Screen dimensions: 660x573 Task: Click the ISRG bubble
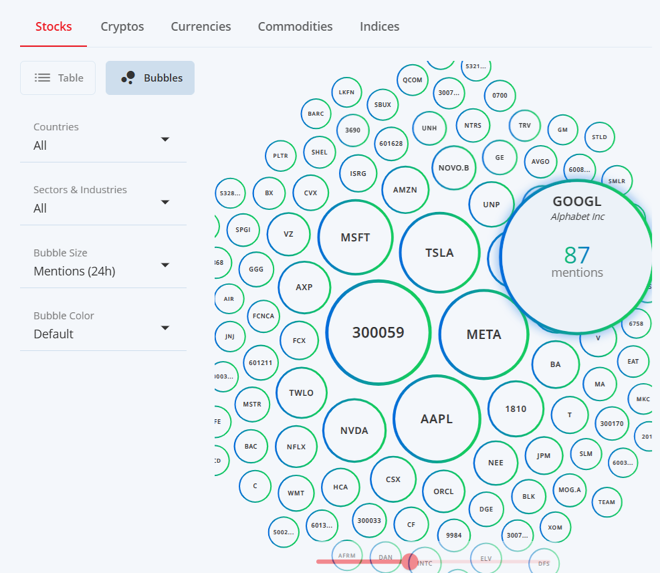coord(358,173)
